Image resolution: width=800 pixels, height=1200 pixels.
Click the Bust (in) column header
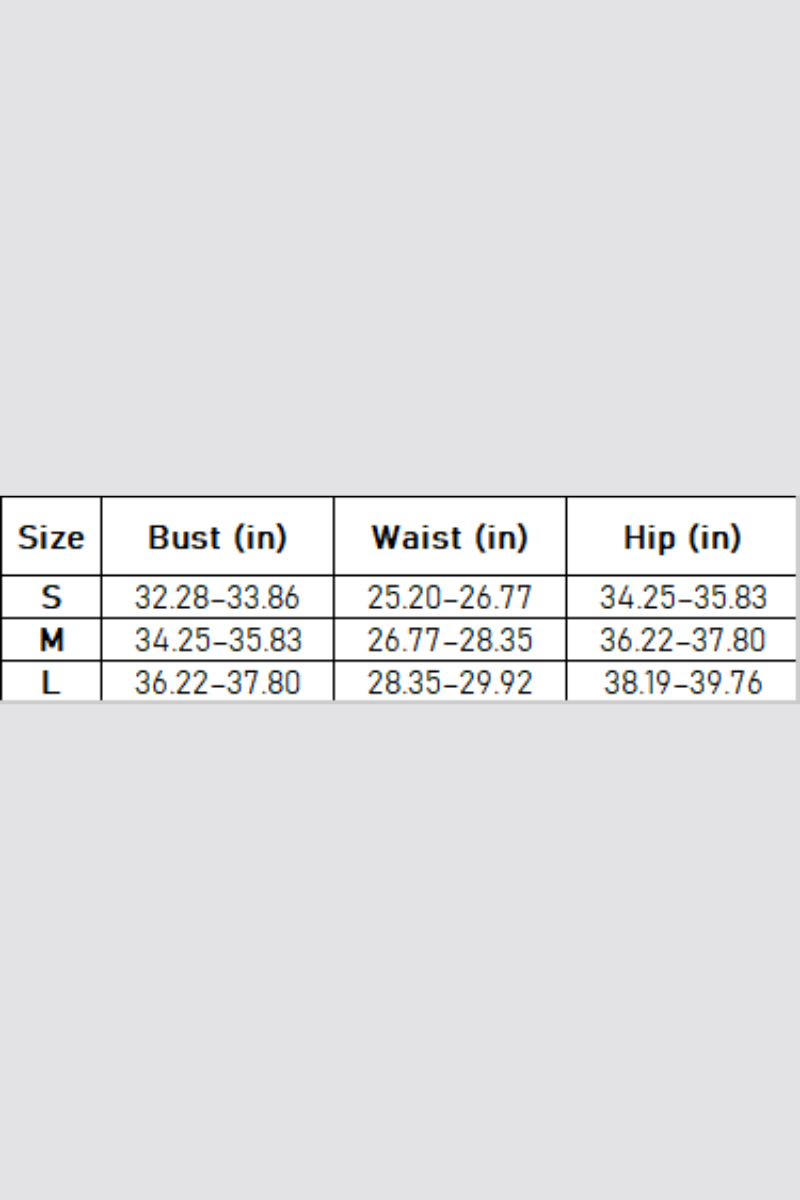pos(217,538)
